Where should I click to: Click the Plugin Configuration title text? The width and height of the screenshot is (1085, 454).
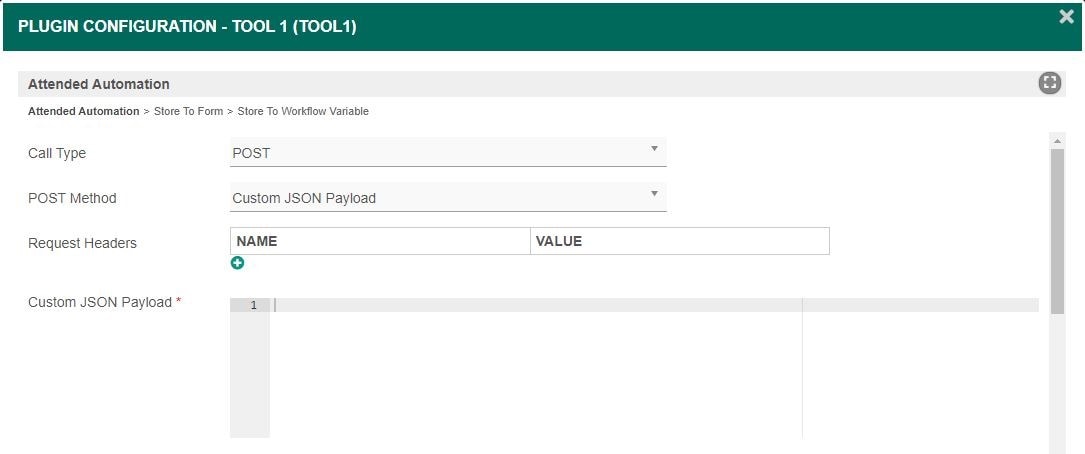(187, 27)
